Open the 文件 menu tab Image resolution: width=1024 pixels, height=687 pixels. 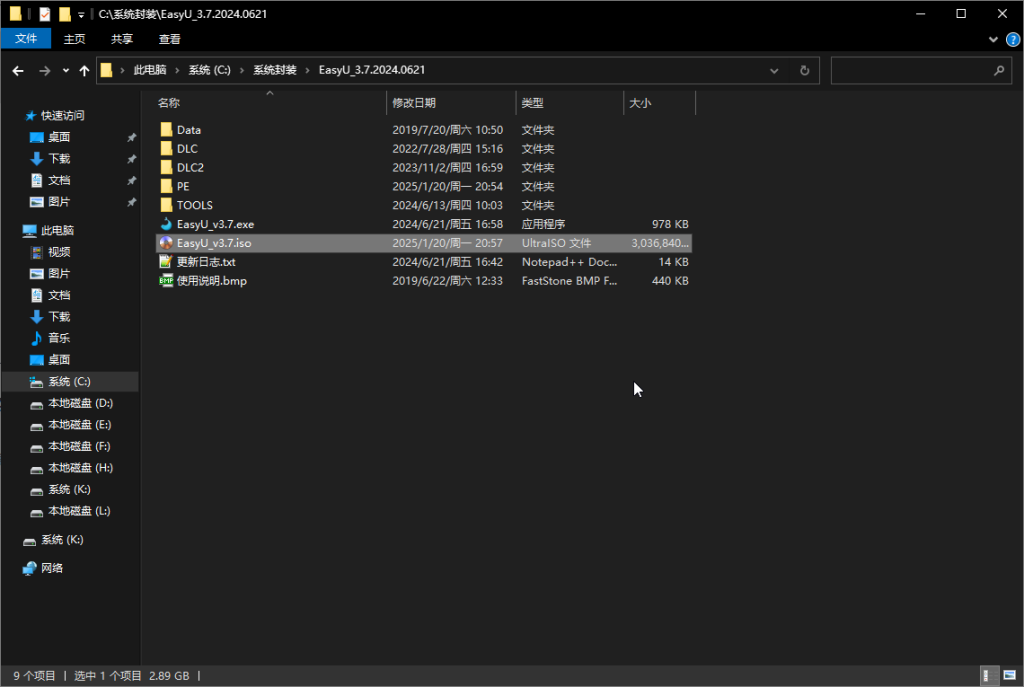[26, 39]
